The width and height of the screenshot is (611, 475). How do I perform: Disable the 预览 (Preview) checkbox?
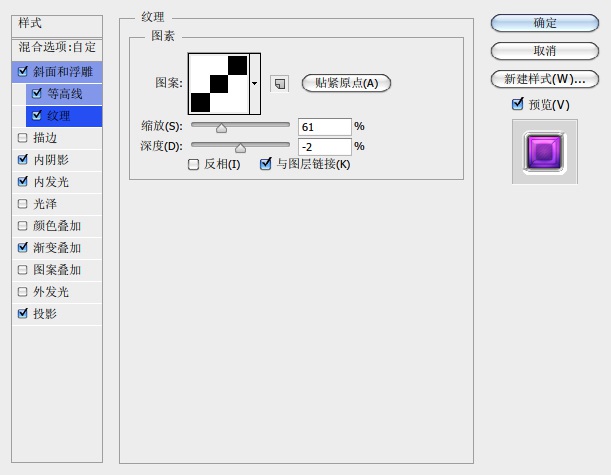point(517,104)
